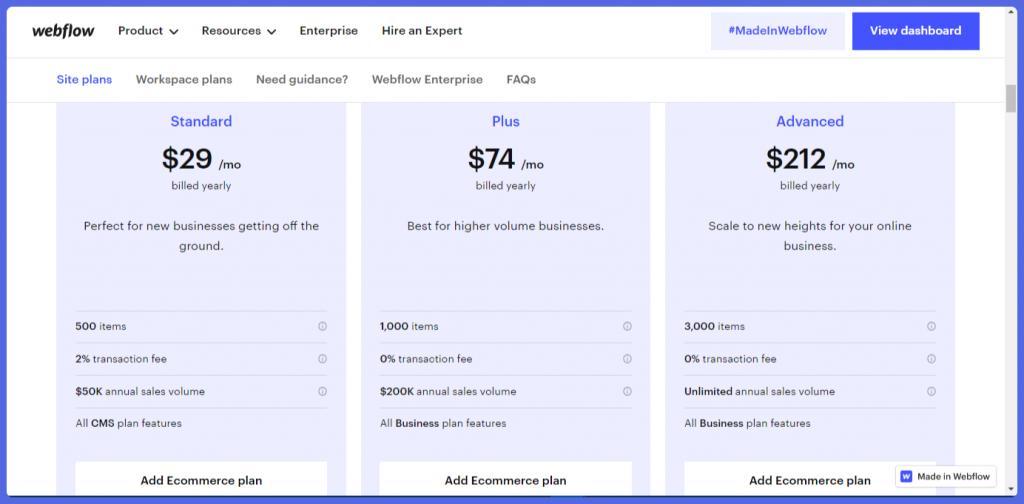Open info icon for $200K annual sales volume
The height and width of the screenshot is (504, 1024).
pyautogui.click(x=627, y=392)
